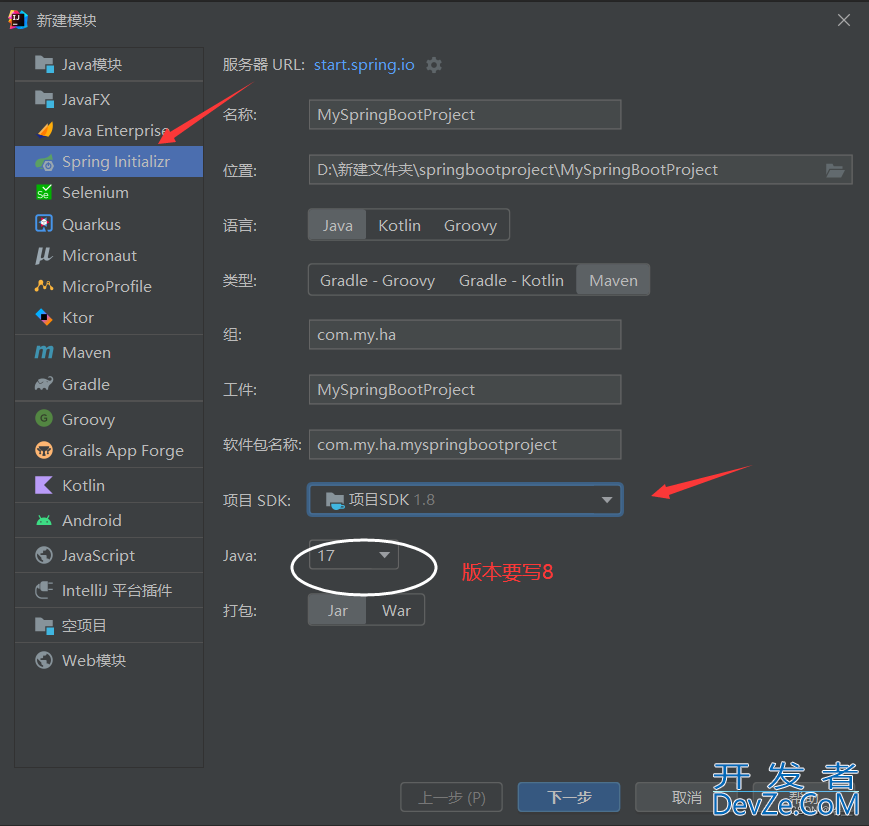Click the Quarkus icon in sidebar
The width and height of the screenshot is (869, 826).
(x=44, y=224)
